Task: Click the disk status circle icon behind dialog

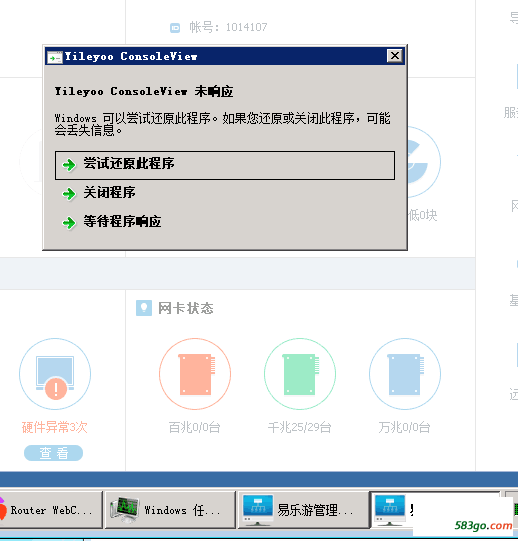Action: [x=424, y=162]
